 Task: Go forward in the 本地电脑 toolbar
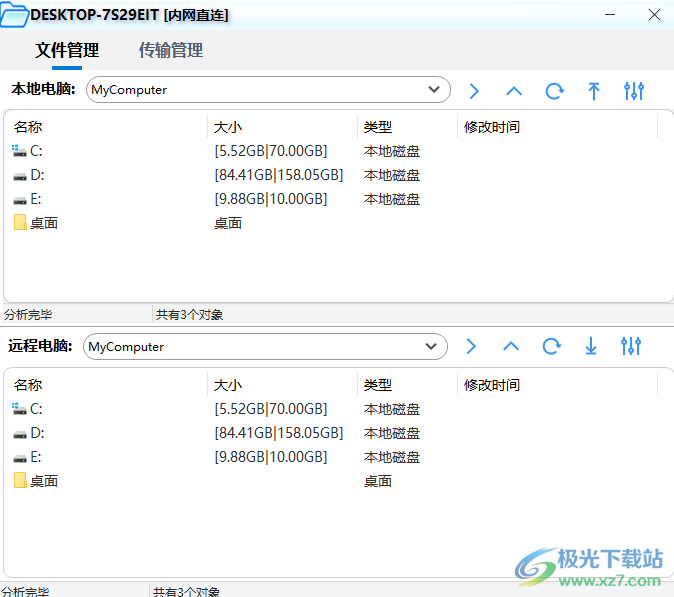(x=474, y=91)
